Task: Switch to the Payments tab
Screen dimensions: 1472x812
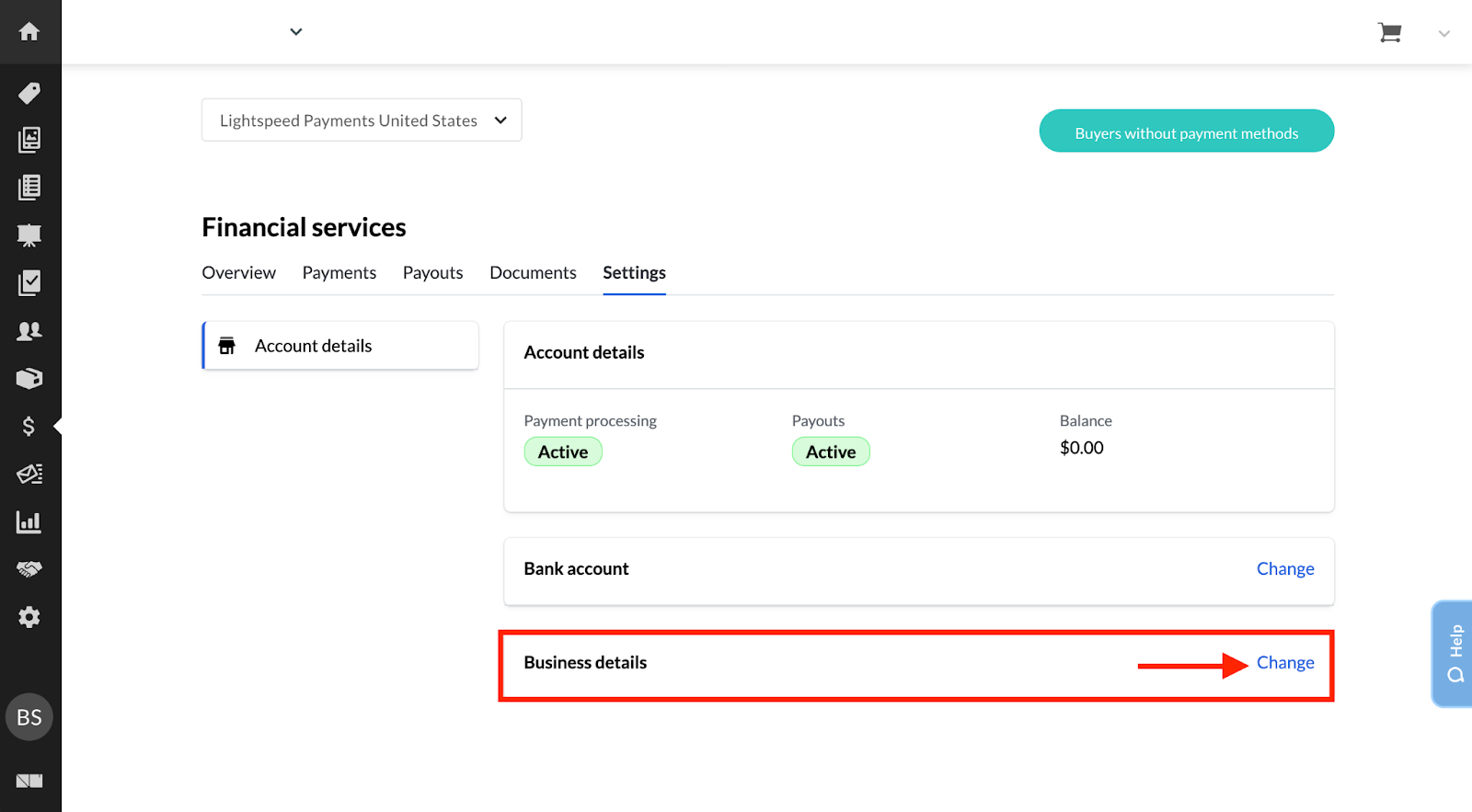Action: [339, 273]
